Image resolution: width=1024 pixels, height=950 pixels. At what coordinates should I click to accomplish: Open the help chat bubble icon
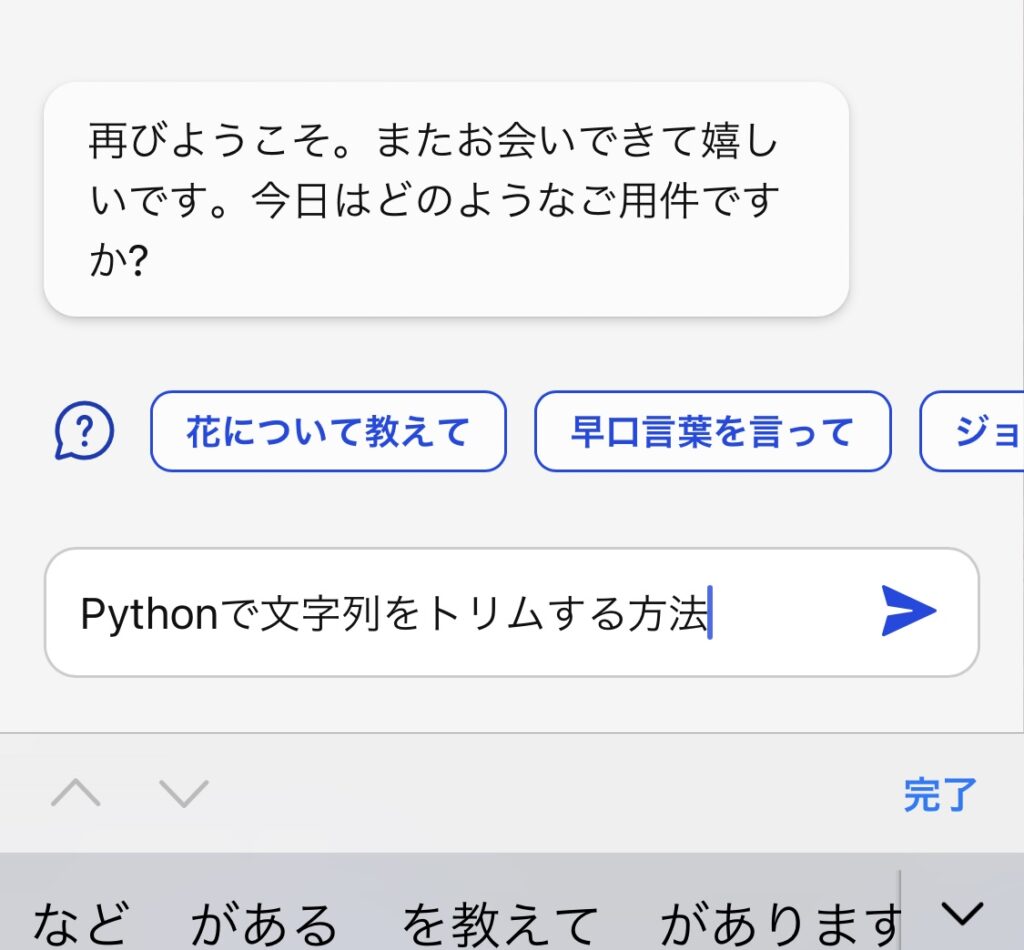[84, 431]
